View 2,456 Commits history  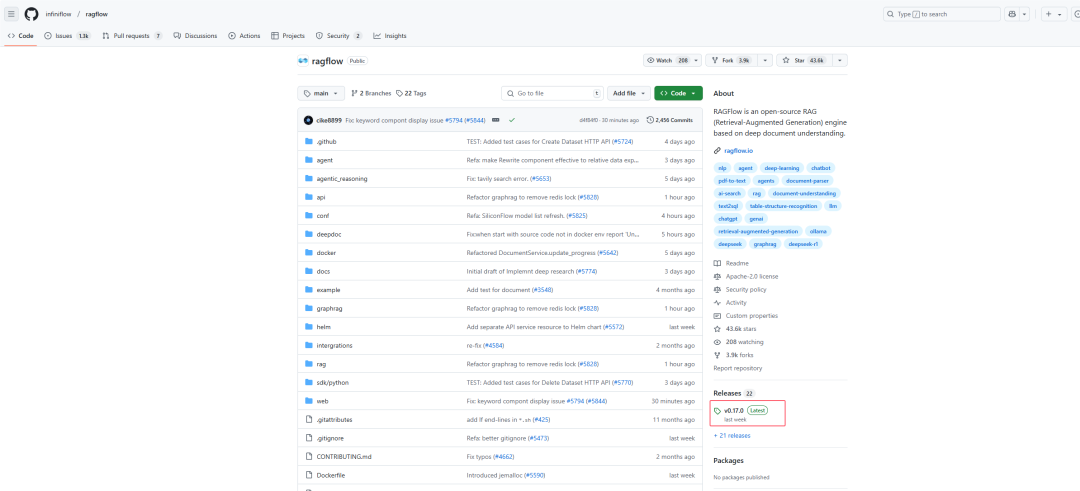click(670, 120)
